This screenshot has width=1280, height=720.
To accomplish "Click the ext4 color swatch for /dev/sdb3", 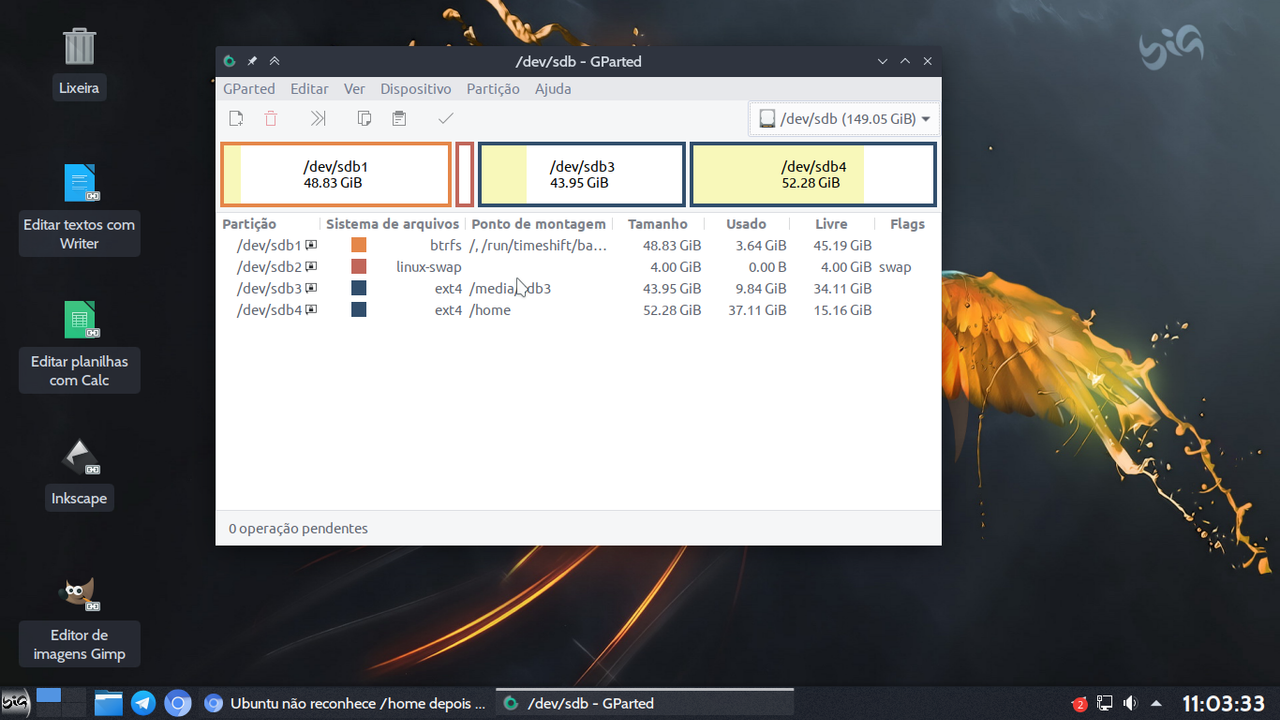I will point(359,288).
